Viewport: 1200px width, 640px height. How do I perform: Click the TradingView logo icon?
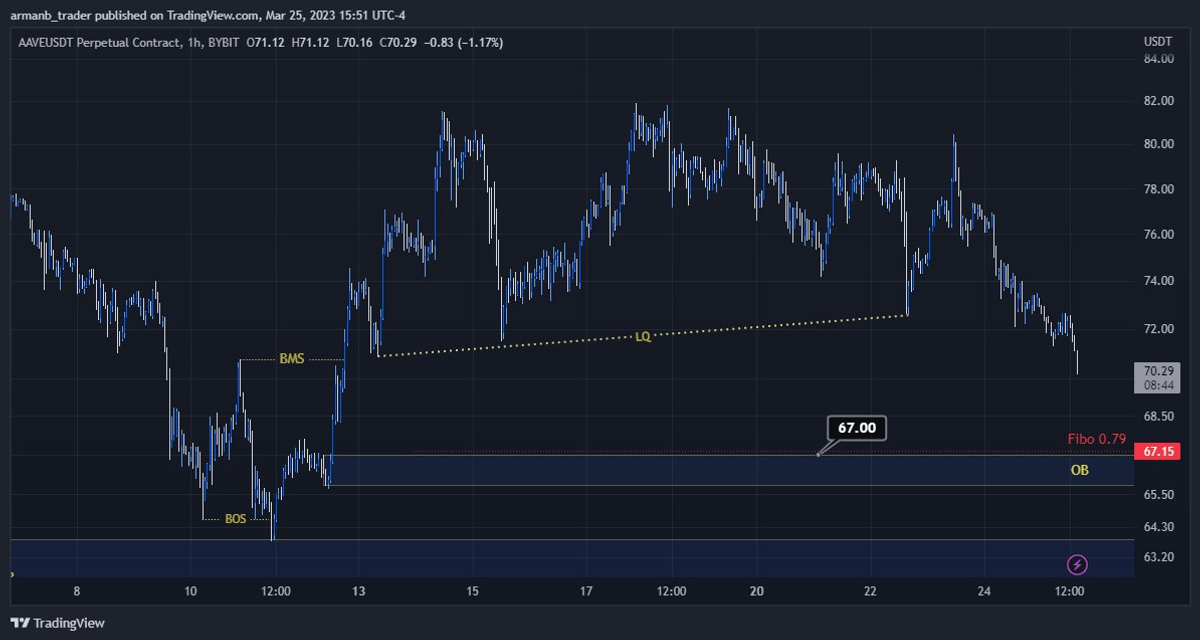(21, 623)
